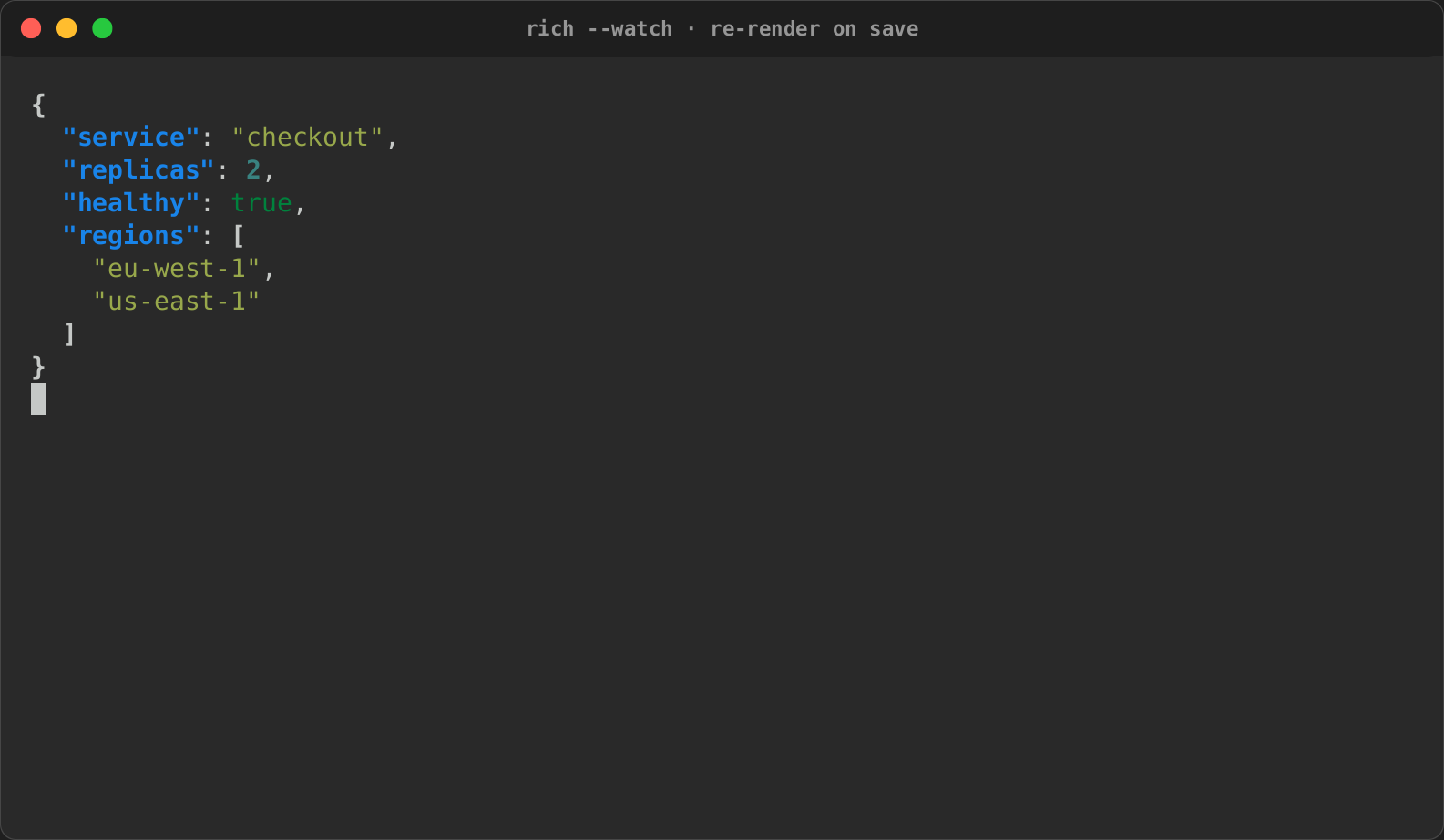Screen dimensions: 1444x840
Task: Click the "healthy" key
Action: click(x=130, y=203)
